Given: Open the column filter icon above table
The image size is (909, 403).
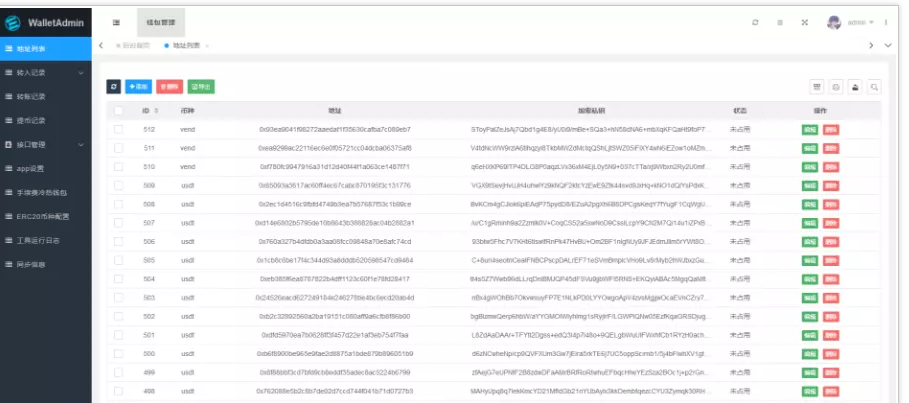Looking at the screenshot, I should 817,87.
